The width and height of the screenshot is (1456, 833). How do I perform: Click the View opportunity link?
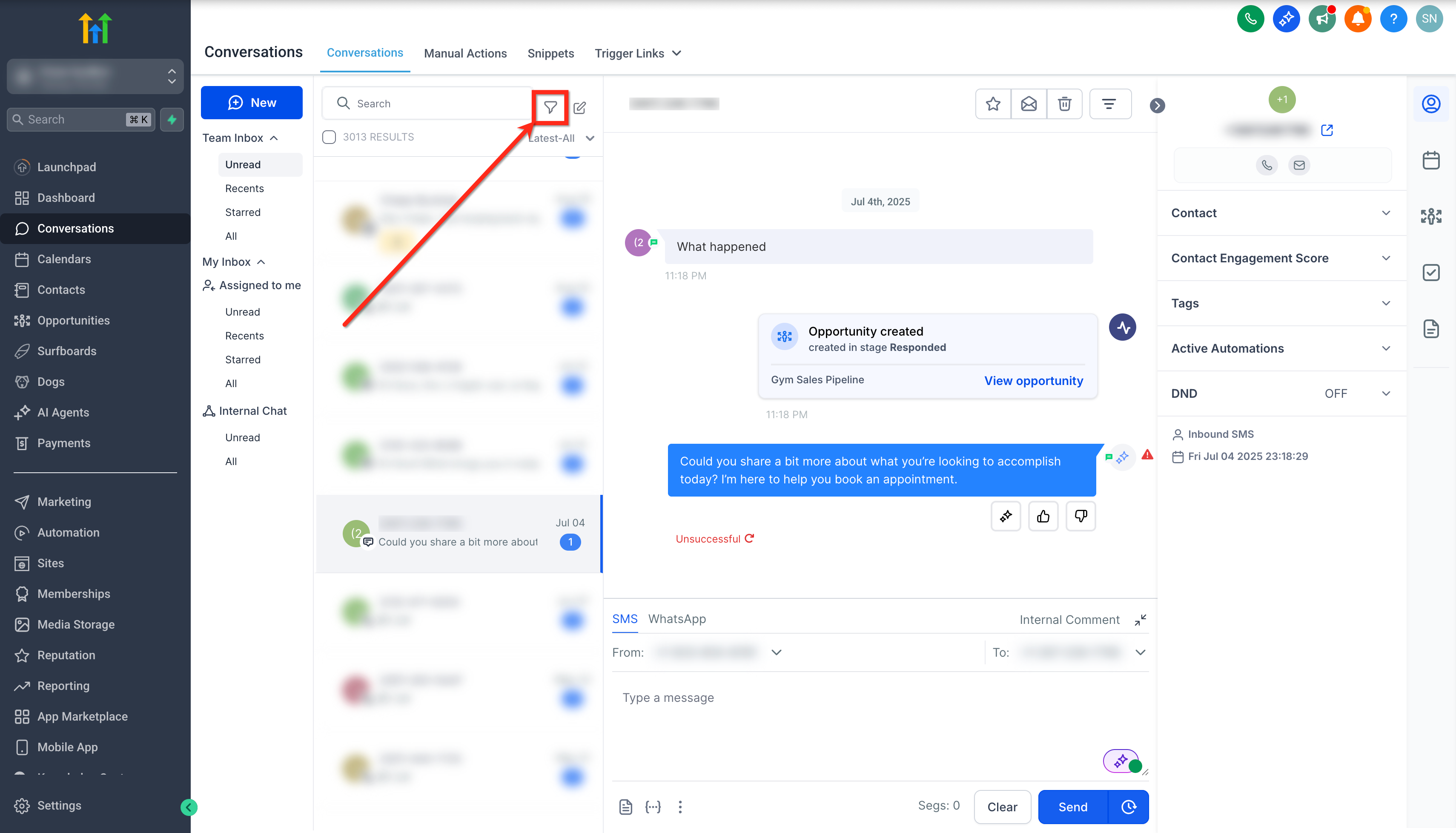click(x=1033, y=380)
